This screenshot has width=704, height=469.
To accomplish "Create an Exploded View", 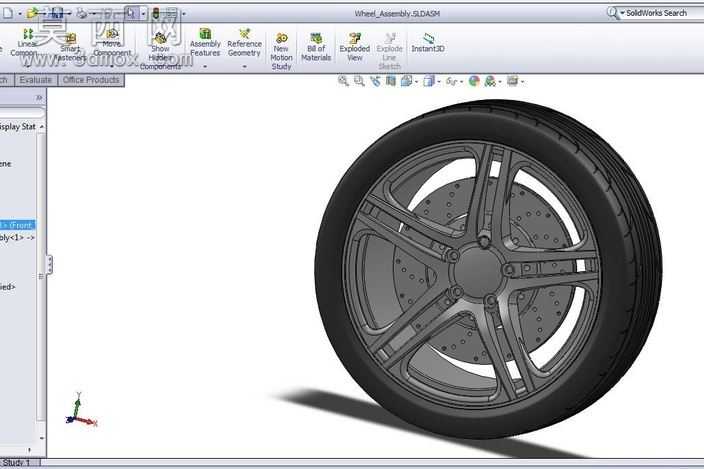I will coord(355,47).
